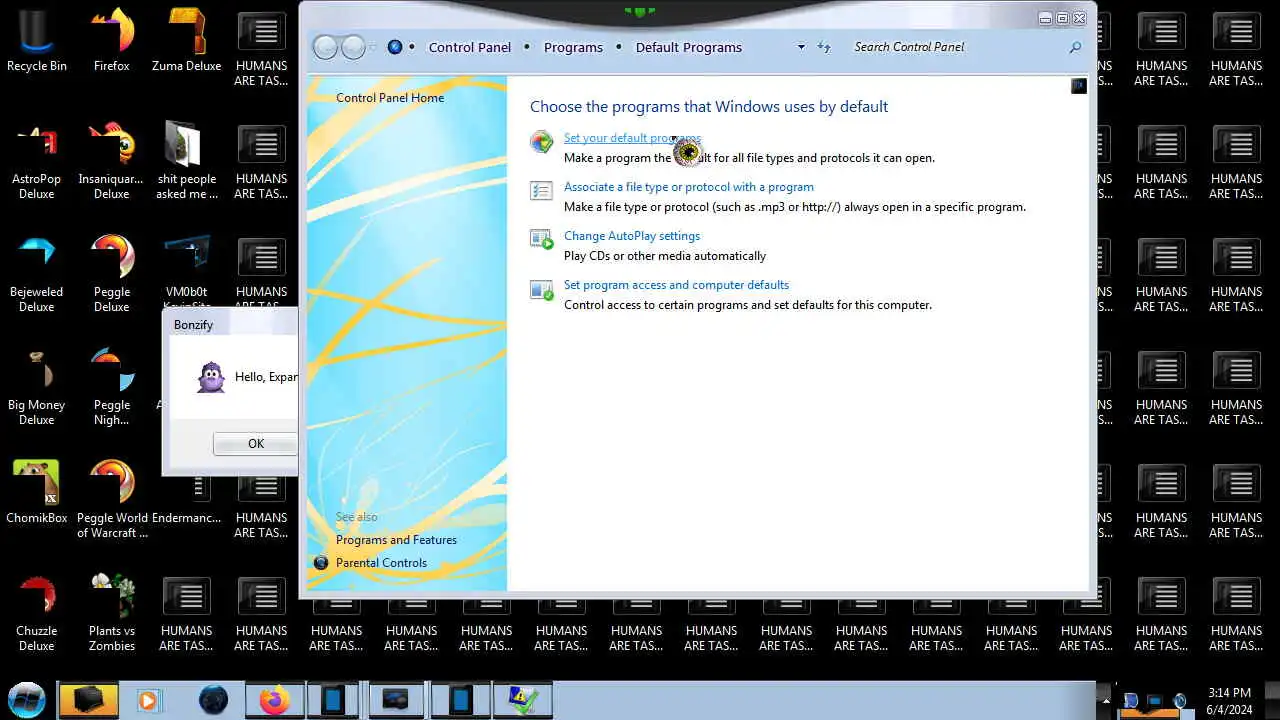Image resolution: width=1280 pixels, height=720 pixels.
Task: Click the Control Panel breadcrumb
Action: pos(470,47)
